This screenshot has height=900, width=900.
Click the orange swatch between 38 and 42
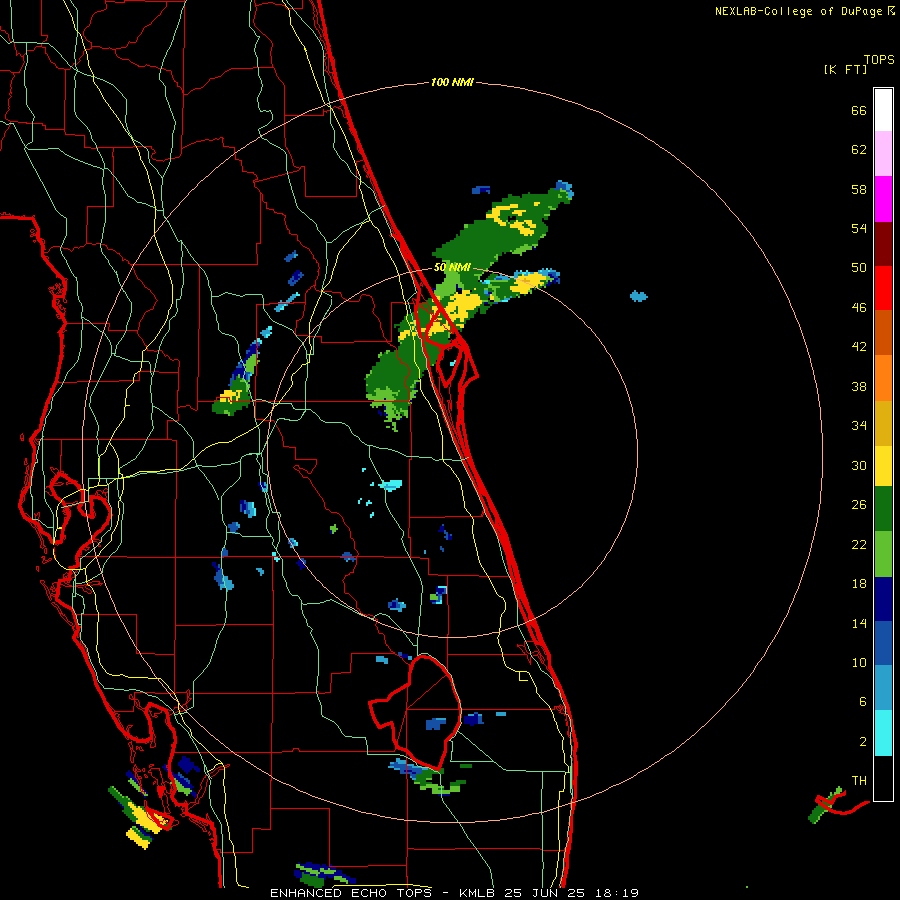883,378
